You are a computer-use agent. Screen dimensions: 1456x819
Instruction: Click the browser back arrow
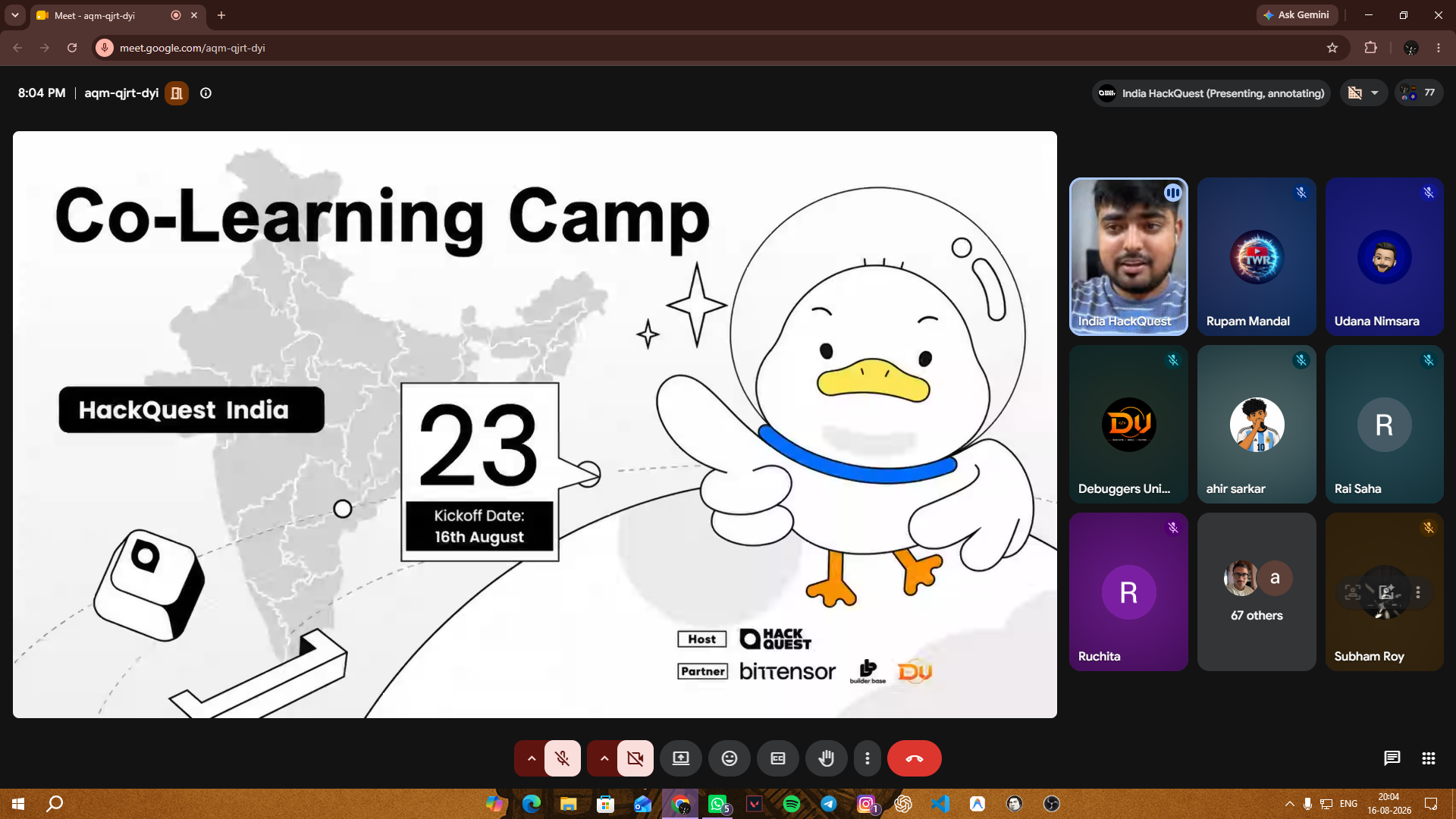tap(17, 48)
